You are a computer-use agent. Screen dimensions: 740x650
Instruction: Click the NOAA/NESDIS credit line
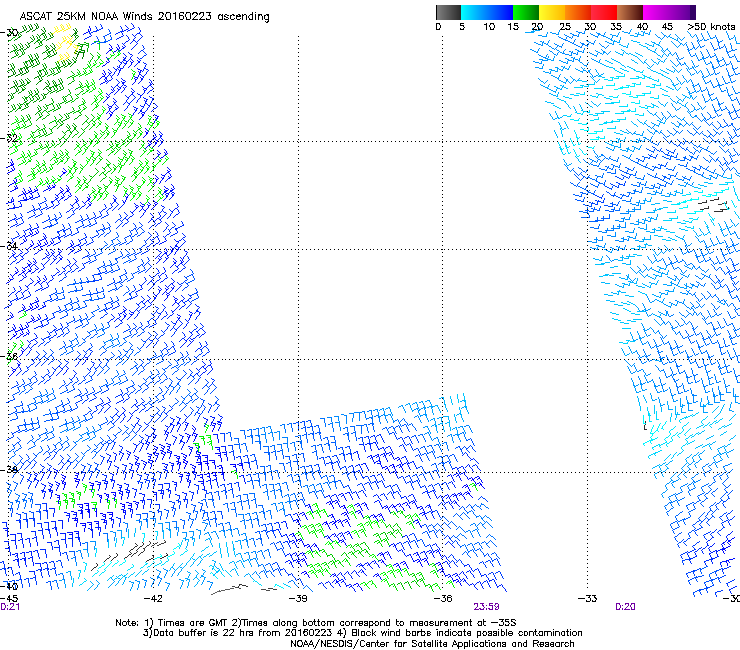[432, 644]
